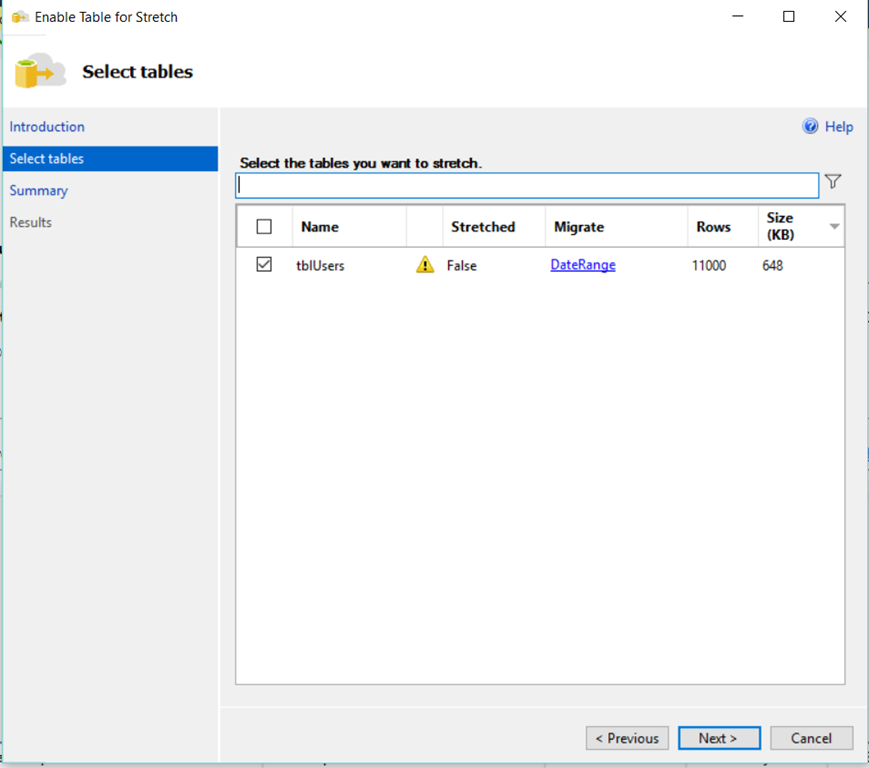The height and width of the screenshot is (768, 869).
Task: Cancel the Stretch wizard
Action: point(811,738)
